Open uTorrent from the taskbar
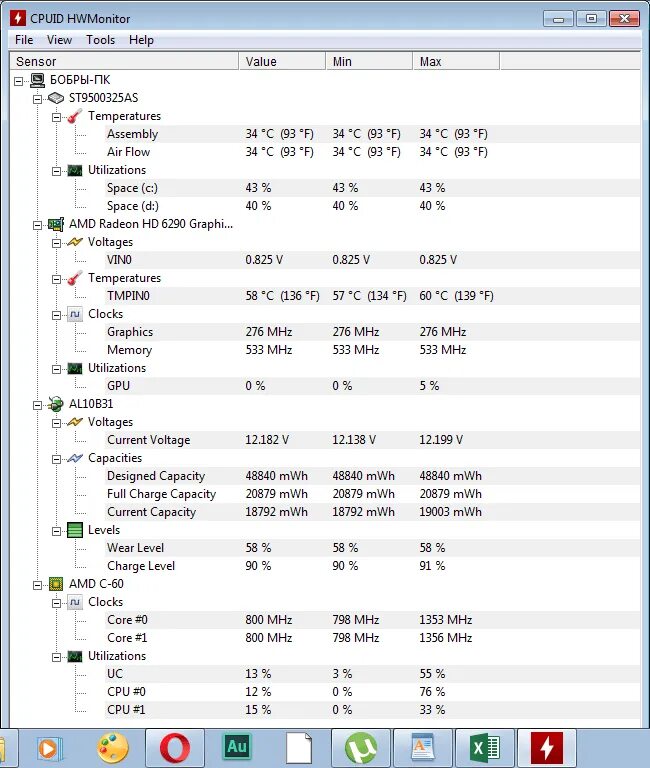This screenshot has height=768, width=650. coord(361,748)
